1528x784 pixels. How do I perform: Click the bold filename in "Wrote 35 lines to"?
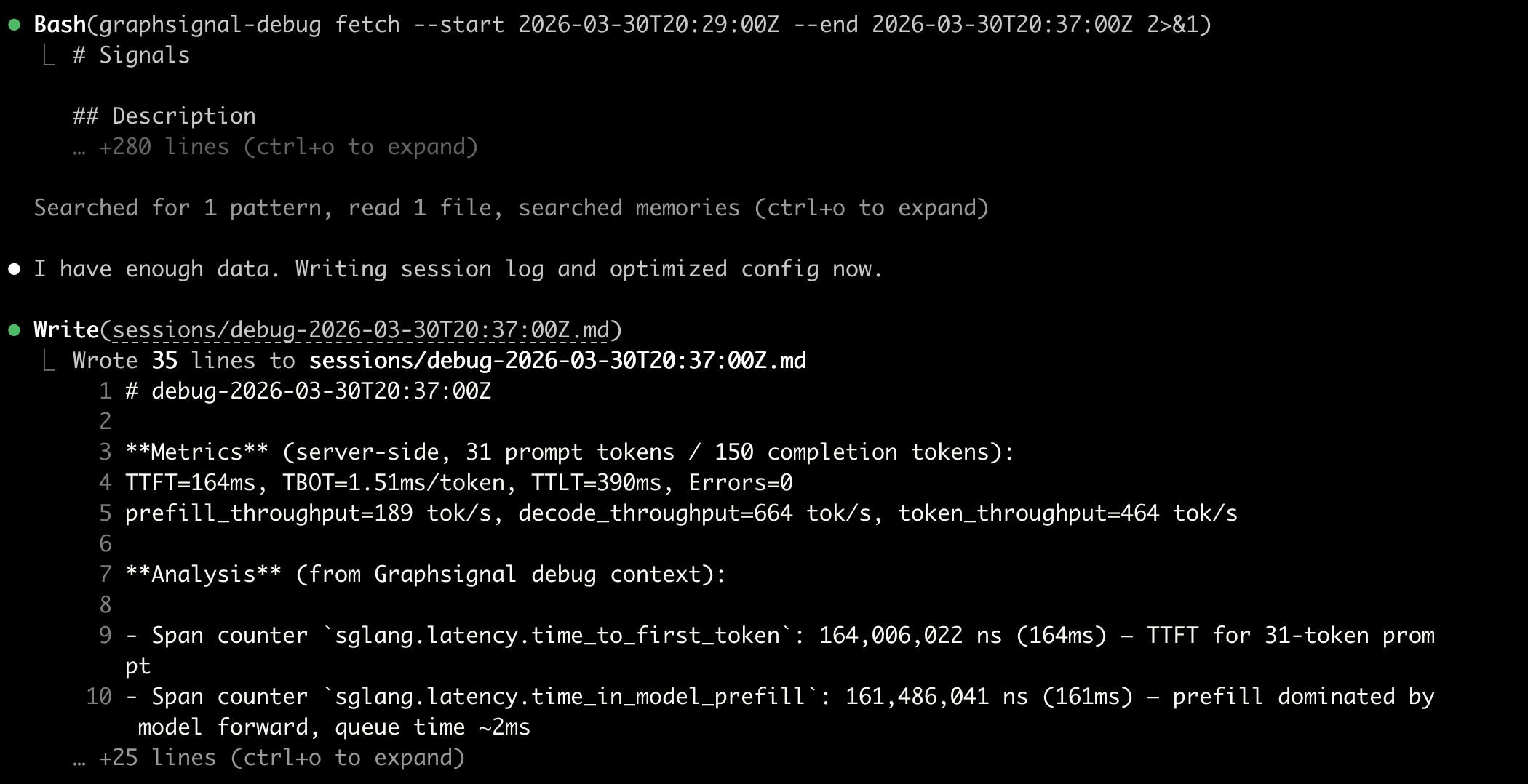point(557,361)
